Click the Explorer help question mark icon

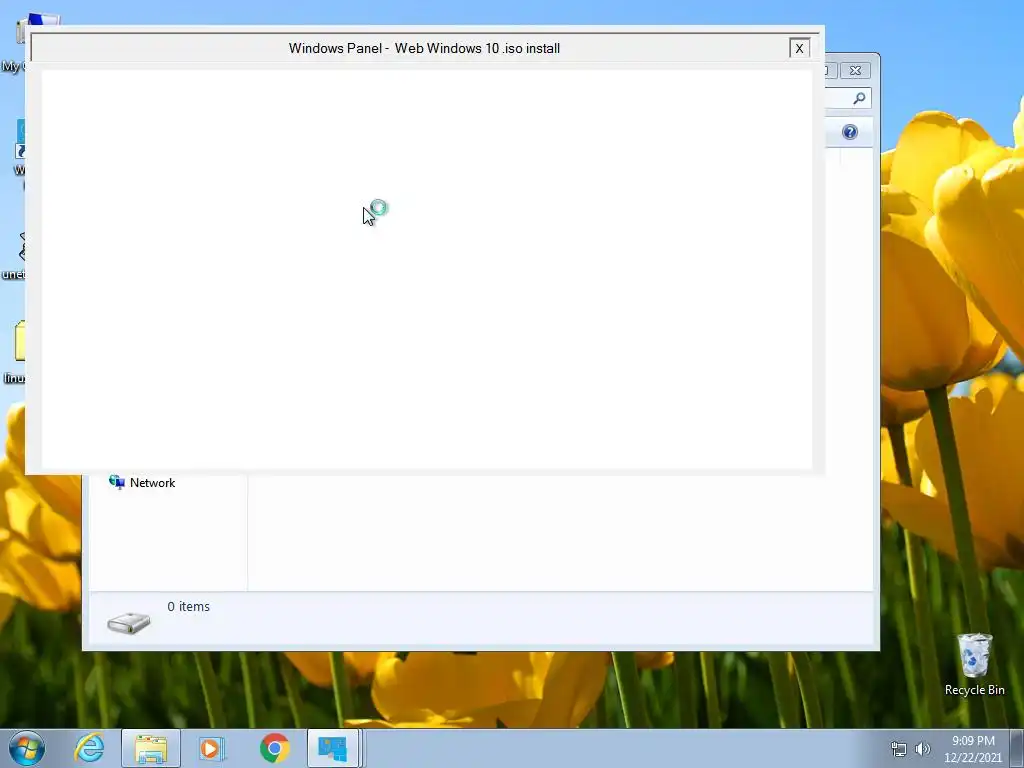coord(849,133)
